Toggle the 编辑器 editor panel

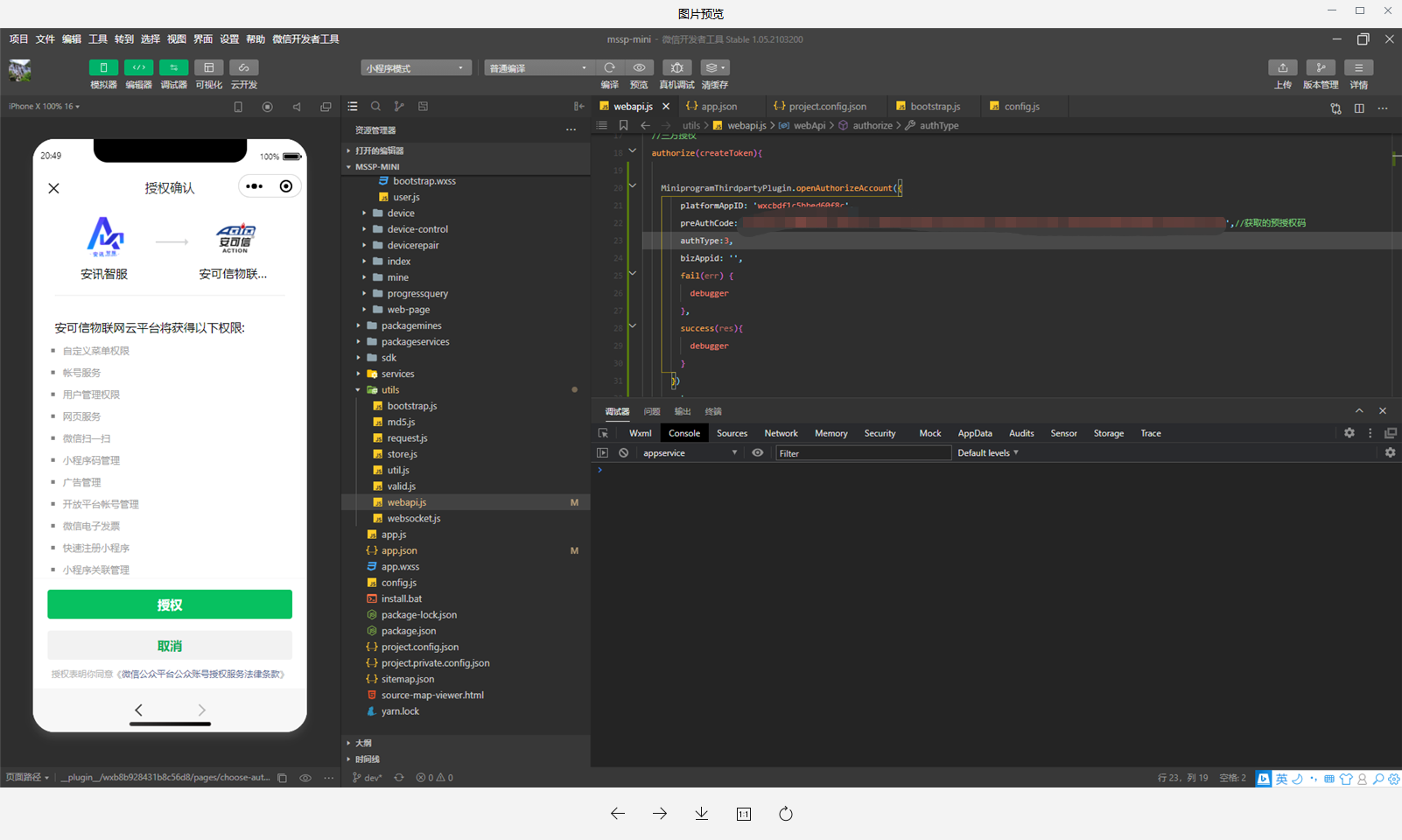pyautogui.click(x=138, y=67)
